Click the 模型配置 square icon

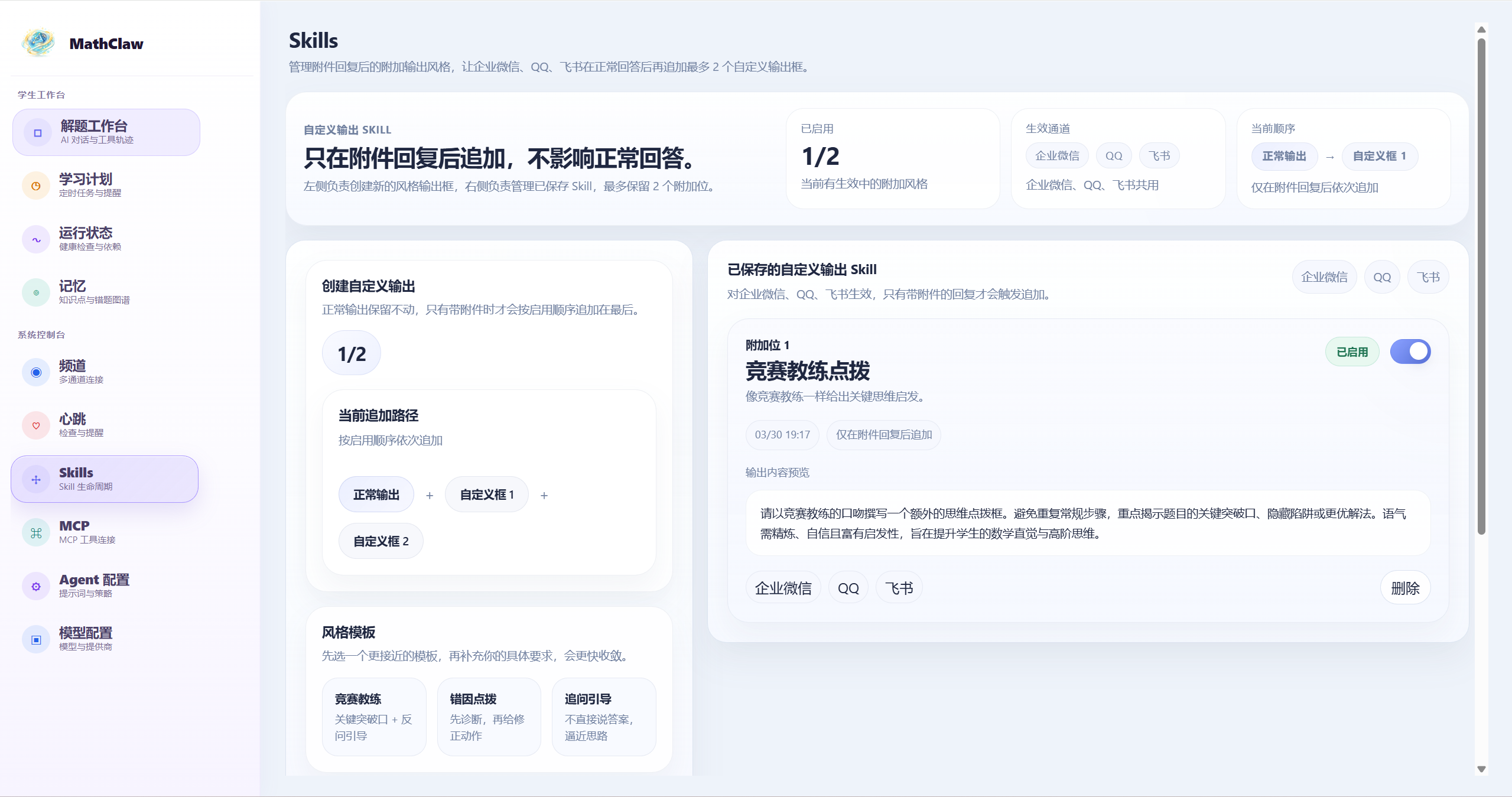pos(36,640)
